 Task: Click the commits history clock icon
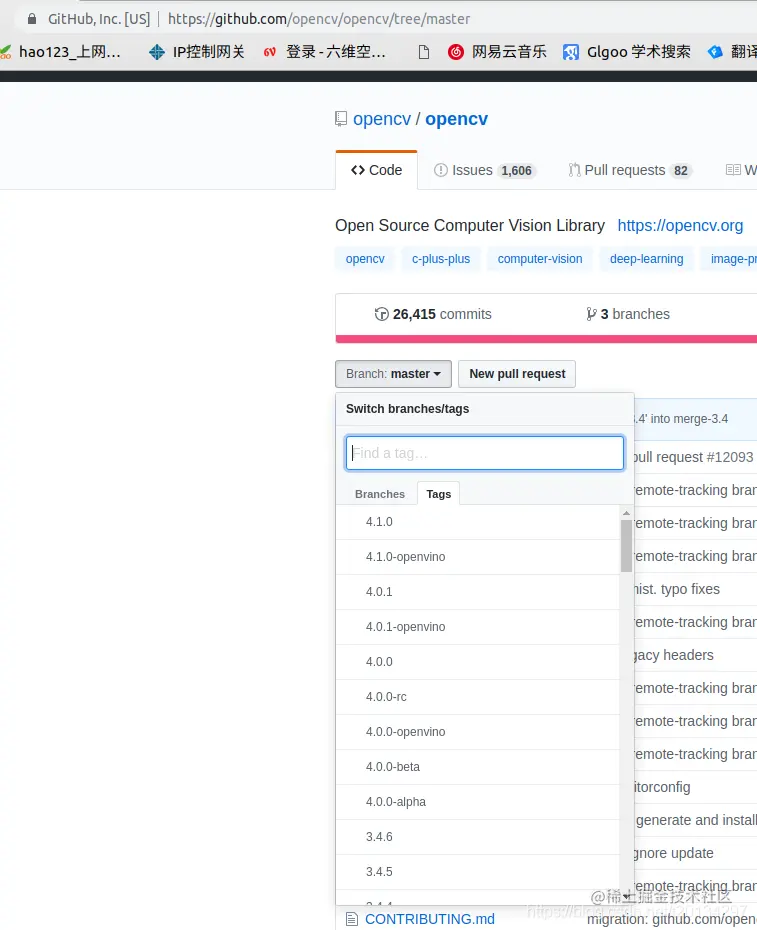coord(381,314)
